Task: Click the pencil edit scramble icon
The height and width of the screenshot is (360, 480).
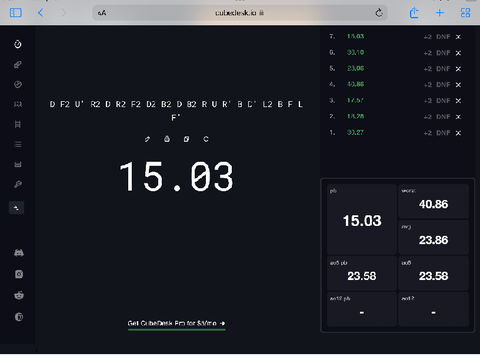Action: pos(147,139)
